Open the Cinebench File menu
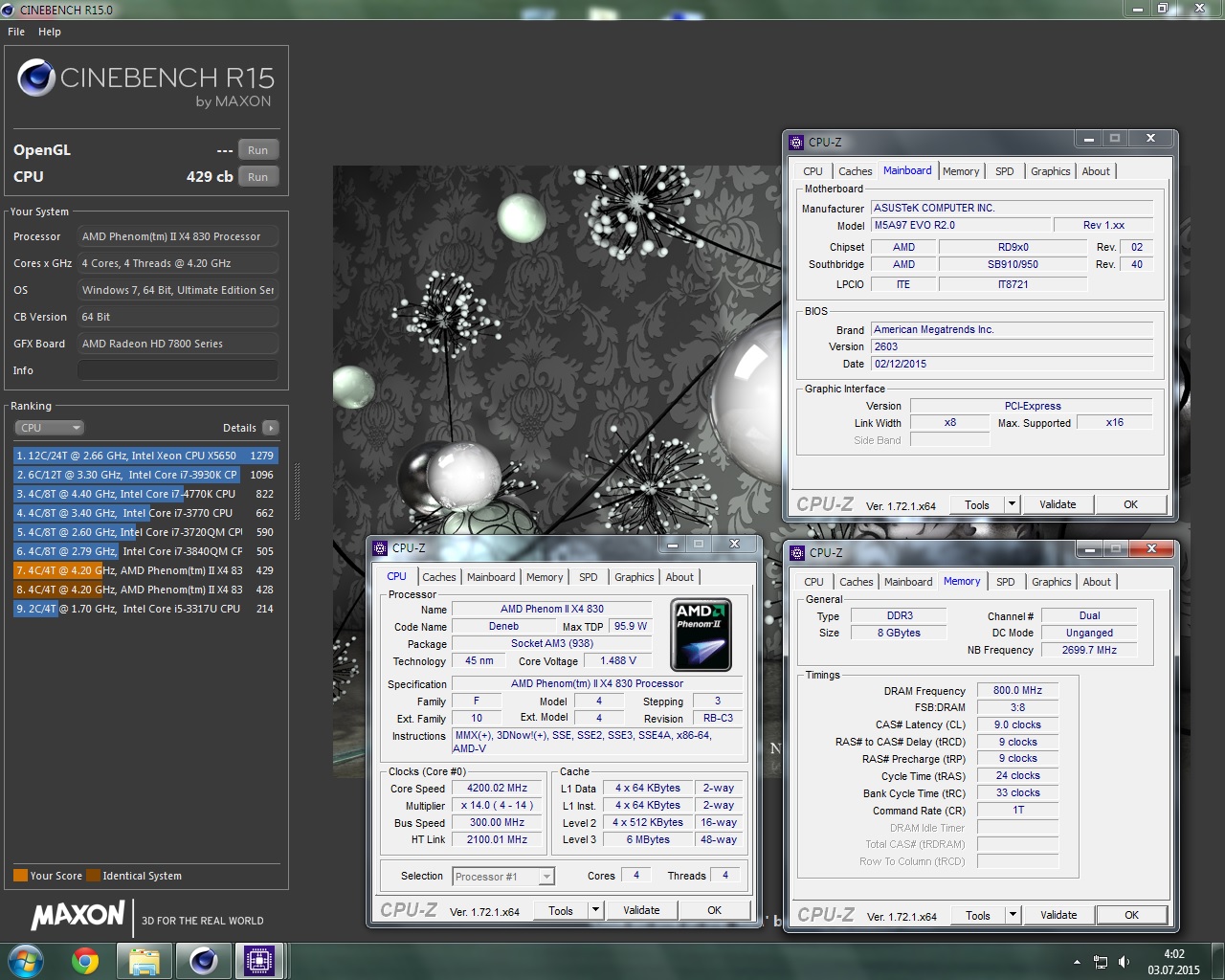Image resolution: width=1225 pixels, height=980 pixels. [16, 32]
